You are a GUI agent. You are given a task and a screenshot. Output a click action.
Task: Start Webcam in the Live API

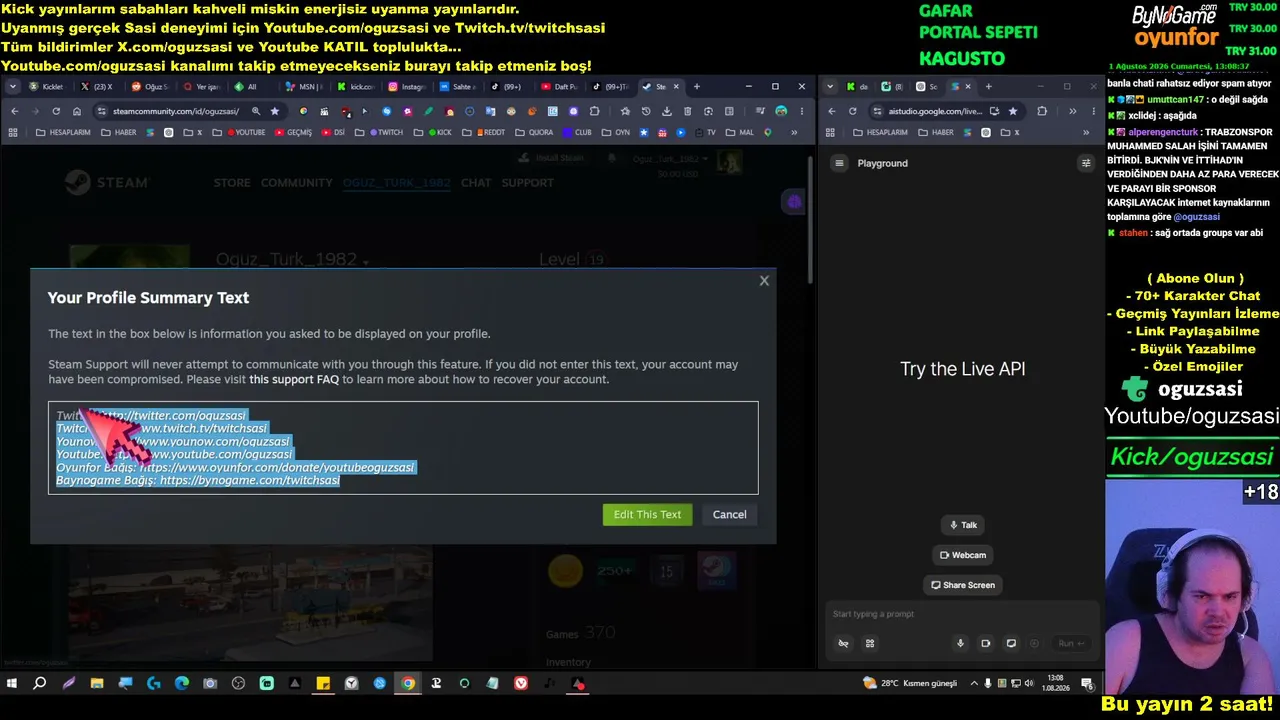(x=963, y=555)
